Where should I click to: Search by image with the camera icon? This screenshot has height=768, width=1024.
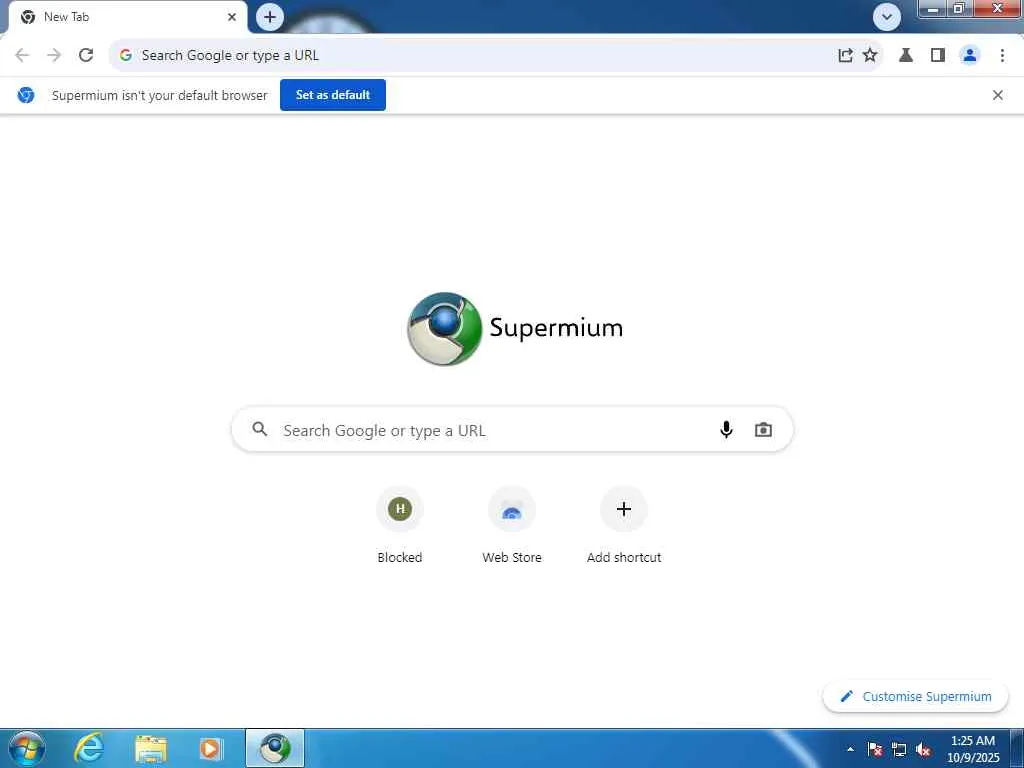[x=763, y=430]
